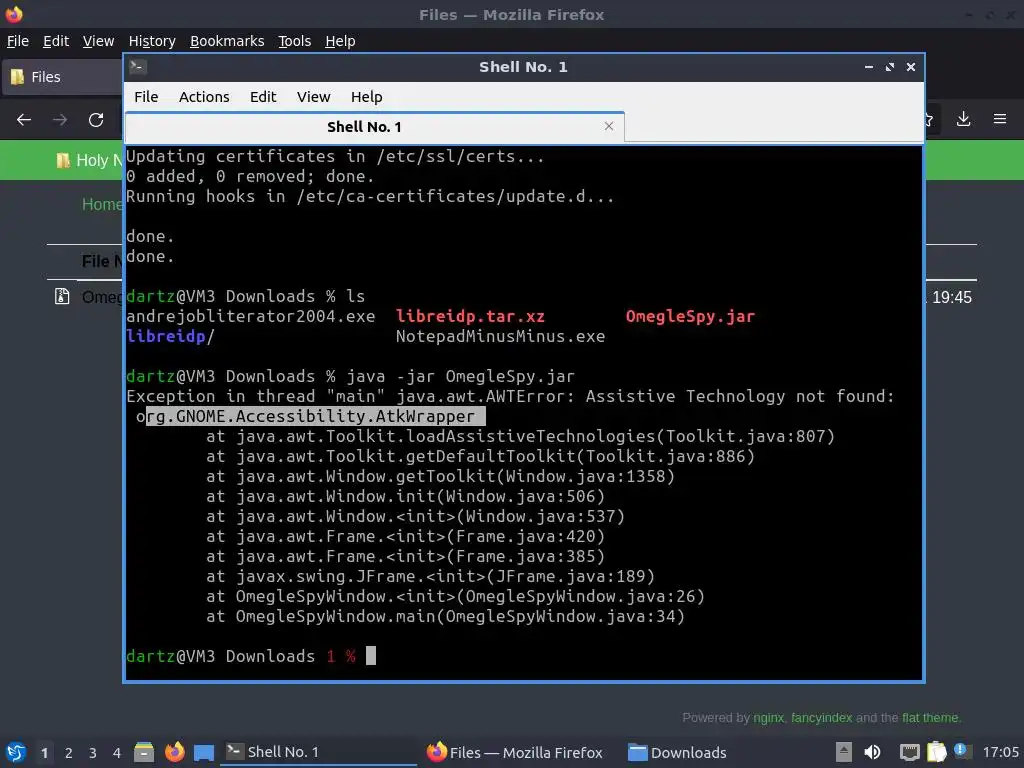Open the volume control in the tray

pos(872,752)
